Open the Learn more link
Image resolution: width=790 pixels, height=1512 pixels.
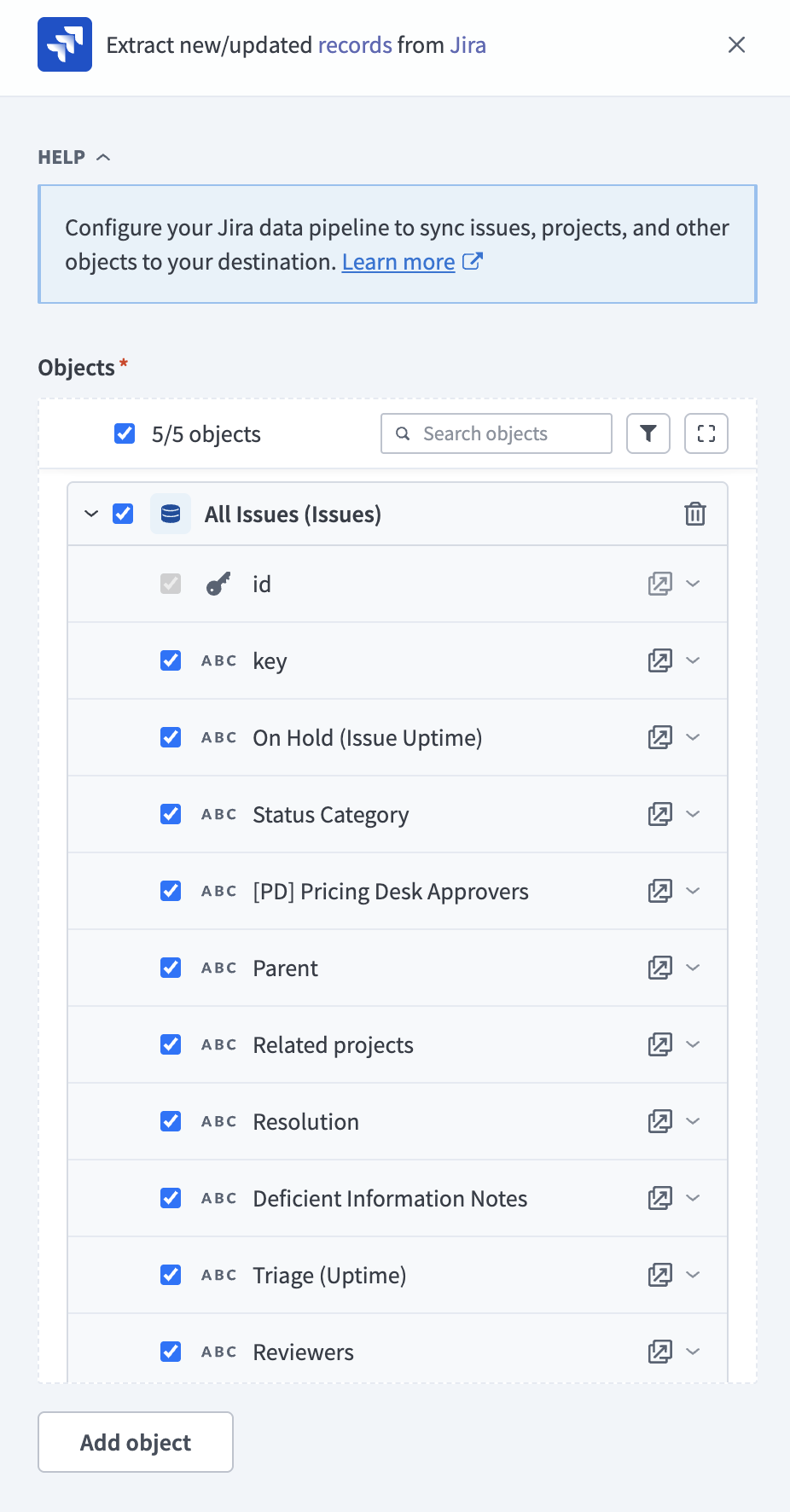(412, 262)
